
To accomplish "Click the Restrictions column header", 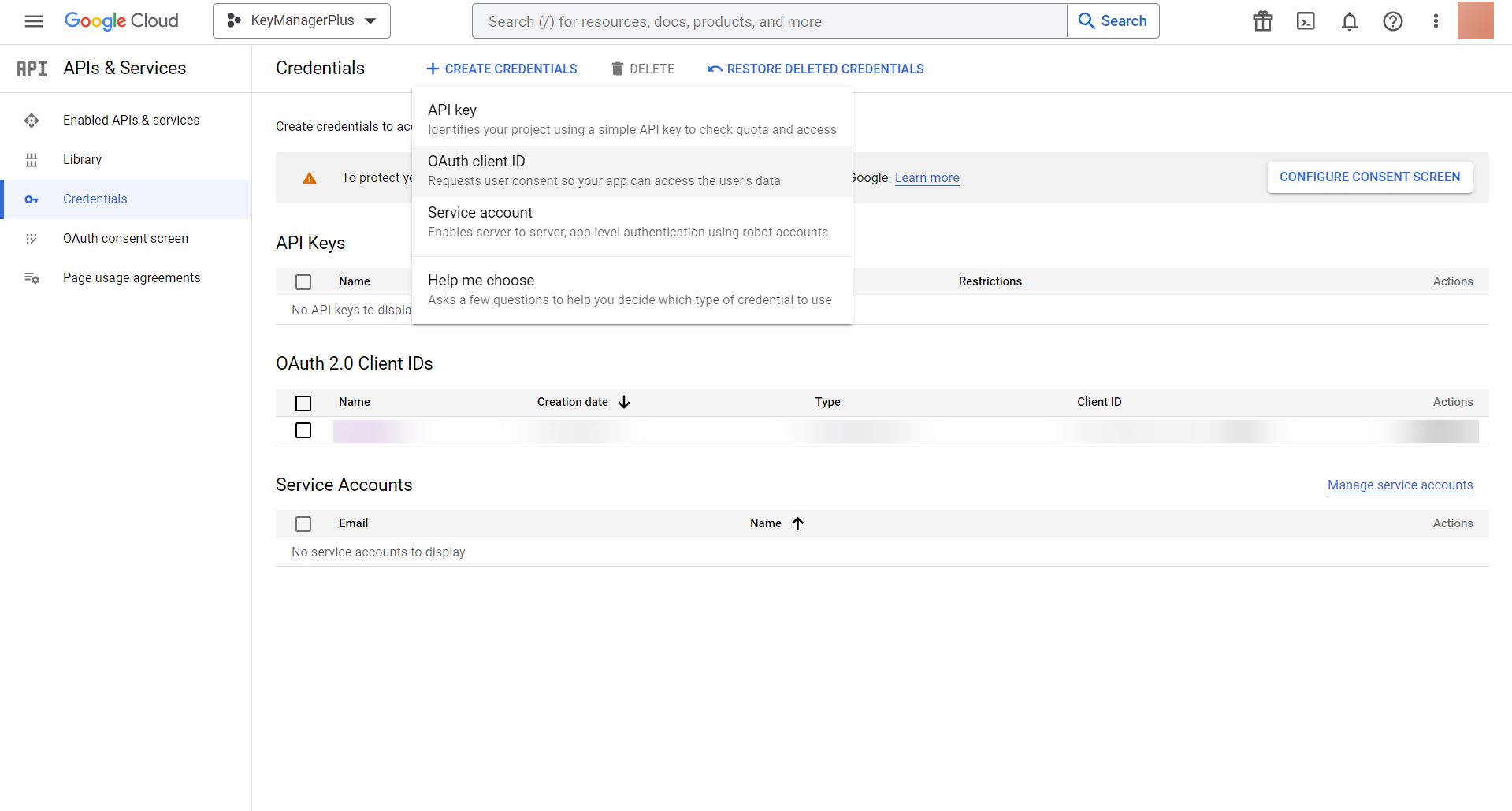I will click(x=990, y=281).
